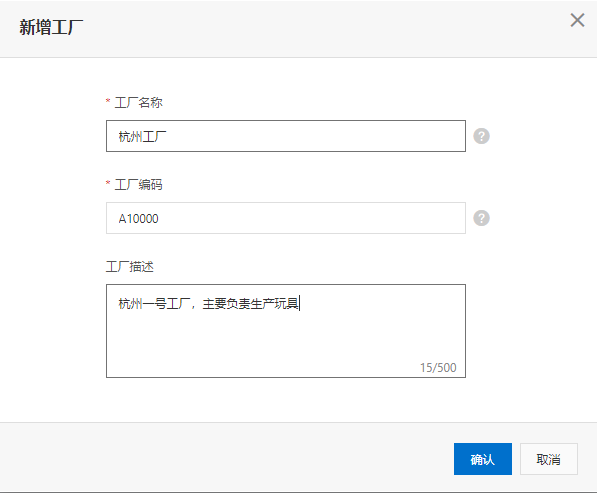Focus the 工厂名称 input box
Image resolution: width=597 pixels, height=493 pixels.
pos(286,136)
